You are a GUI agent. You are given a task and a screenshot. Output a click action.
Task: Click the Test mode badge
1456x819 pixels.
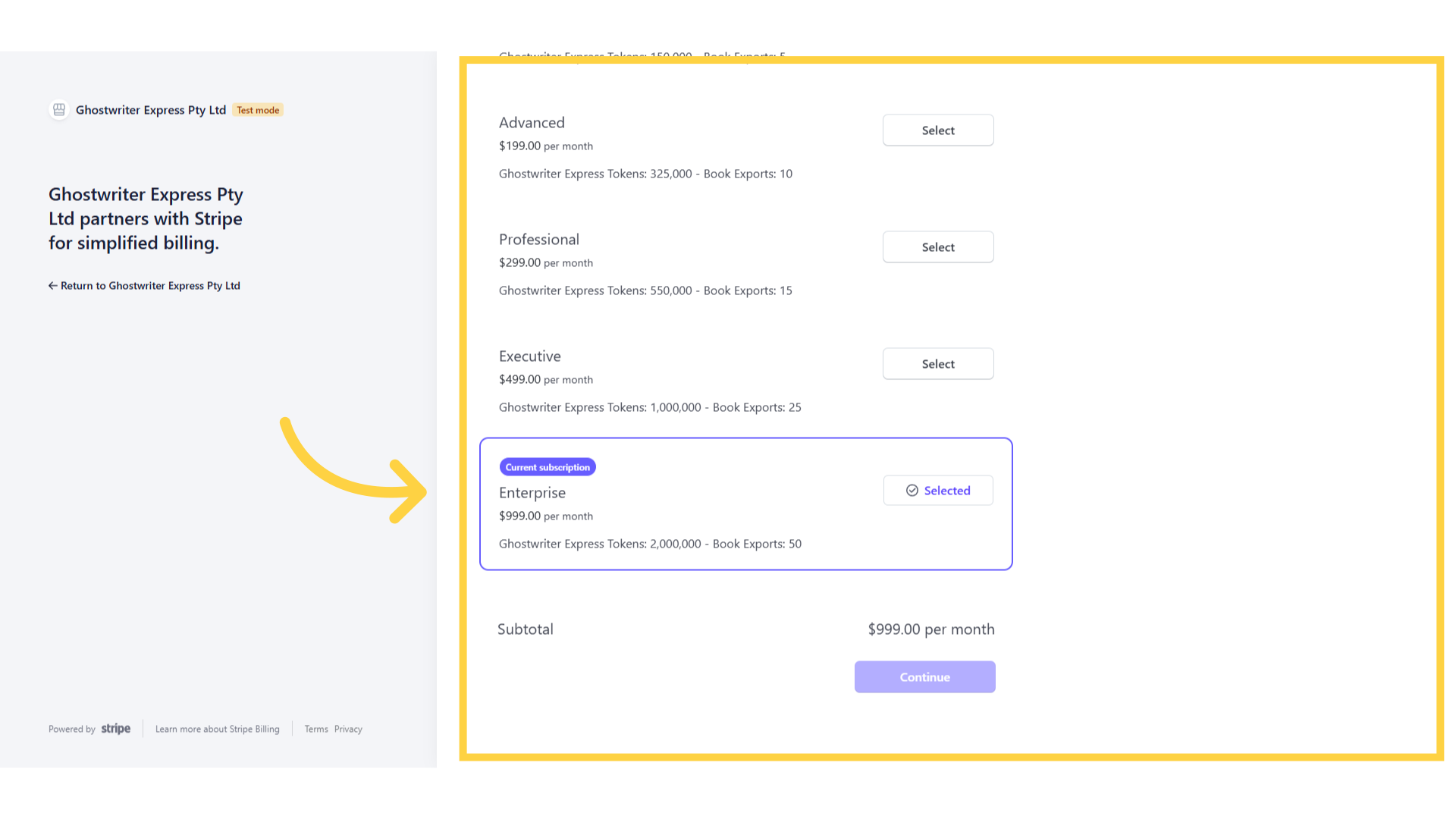coord(258,110)
